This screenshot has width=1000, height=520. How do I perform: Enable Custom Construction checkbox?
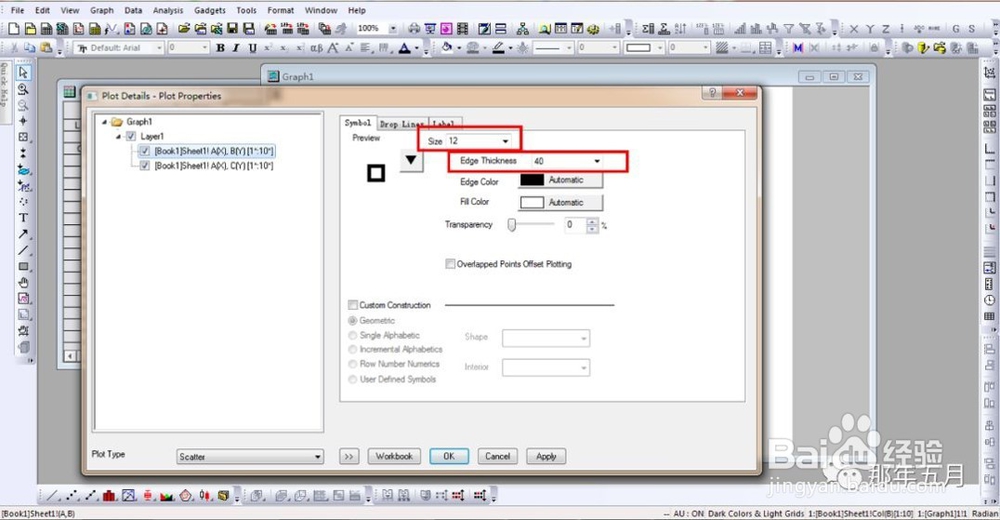(x=353, y=305)
